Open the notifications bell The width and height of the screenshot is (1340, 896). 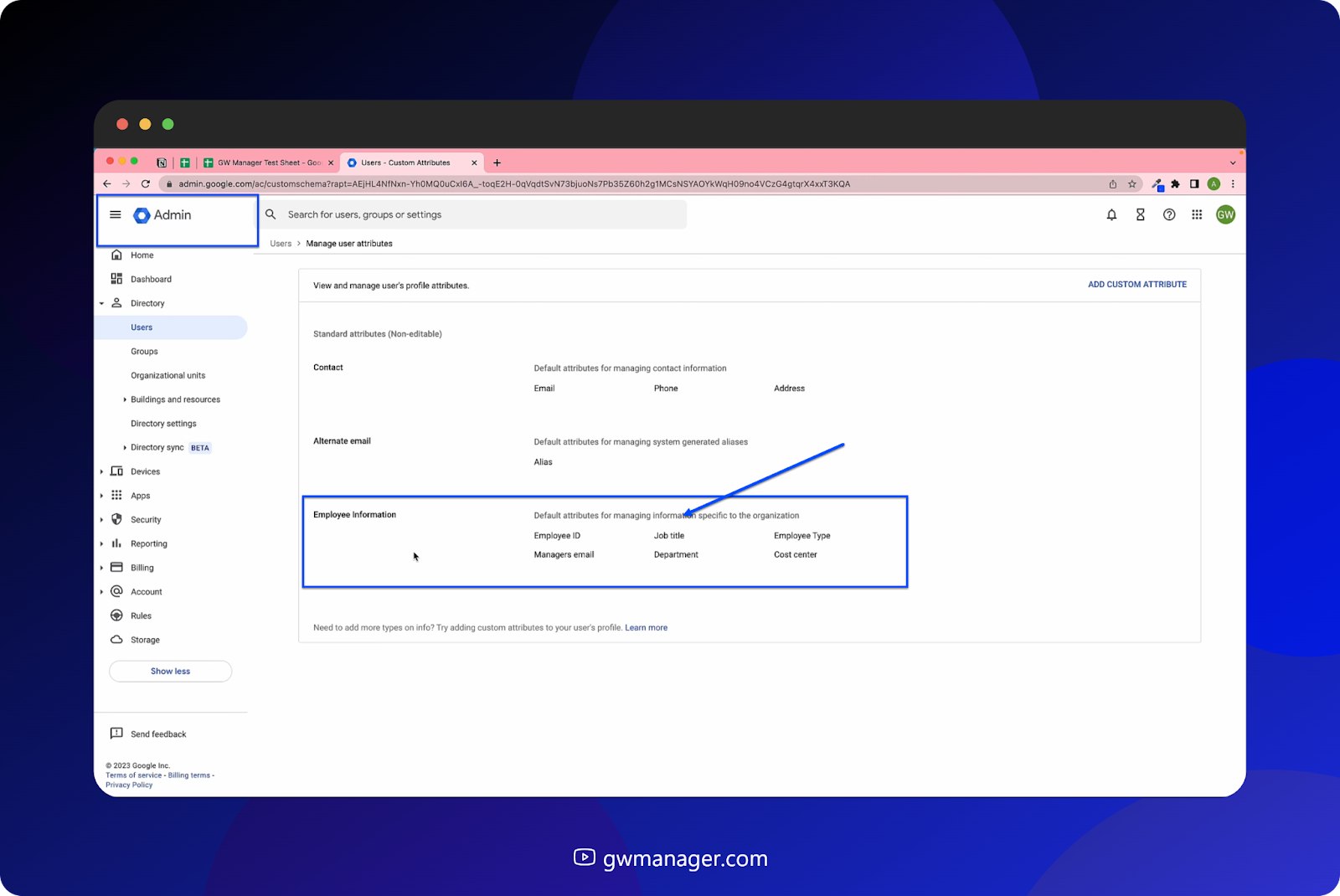[x=1111, y=215]
